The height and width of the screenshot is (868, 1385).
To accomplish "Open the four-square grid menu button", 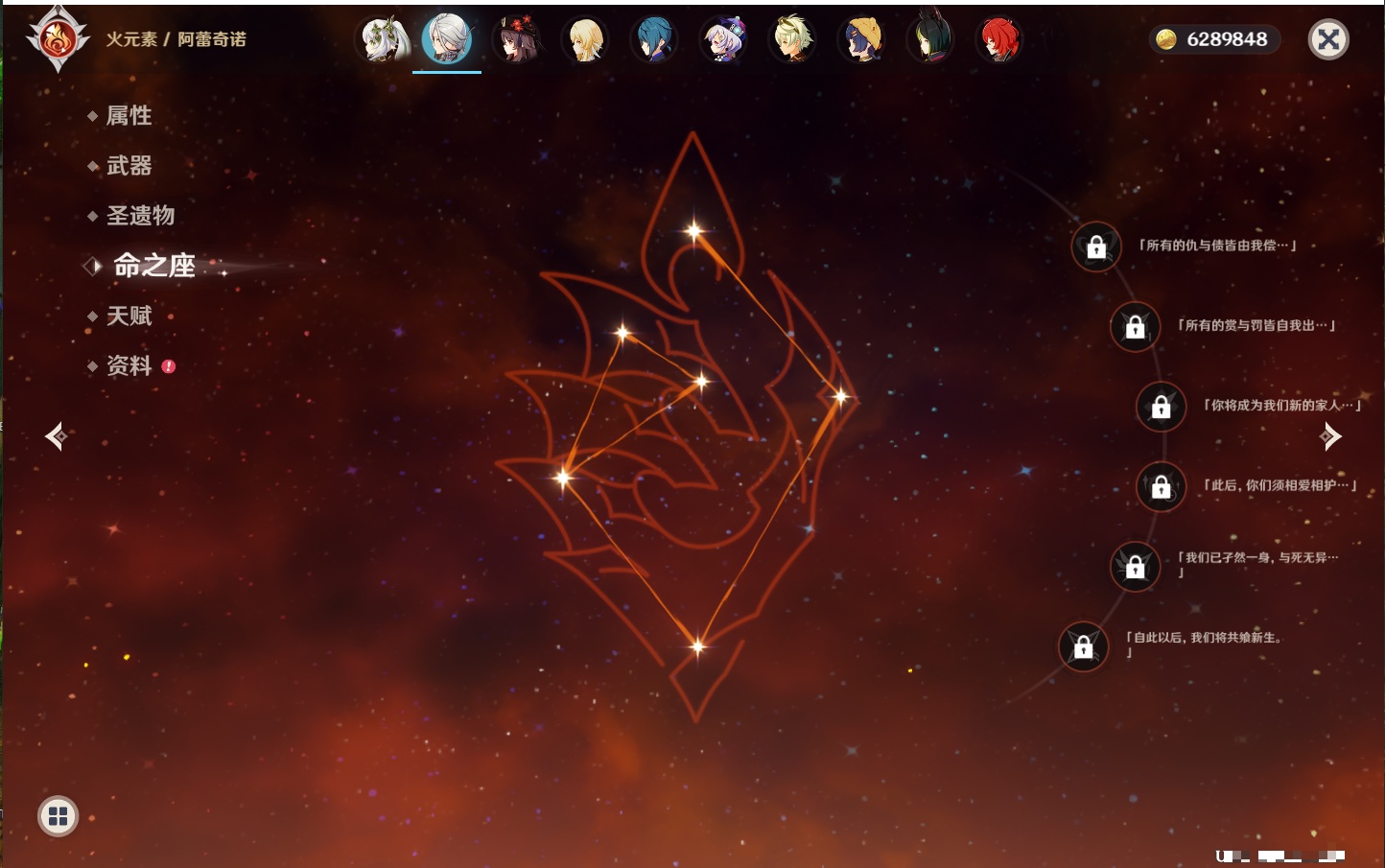I will pos(58,816).
